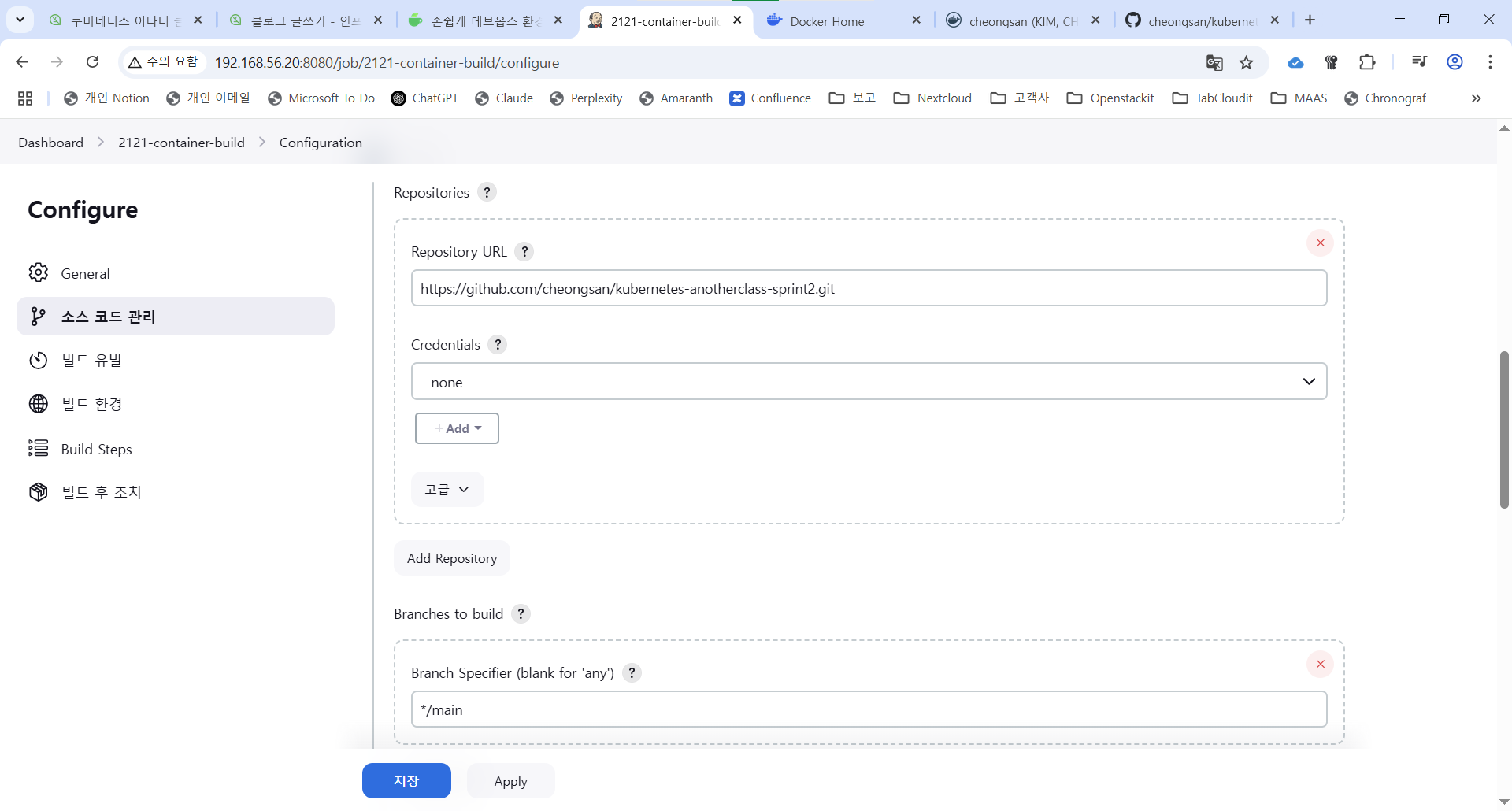Reload the page
Image resolution: width=1512 pixels, height=811 pixels.
(93, 62)
